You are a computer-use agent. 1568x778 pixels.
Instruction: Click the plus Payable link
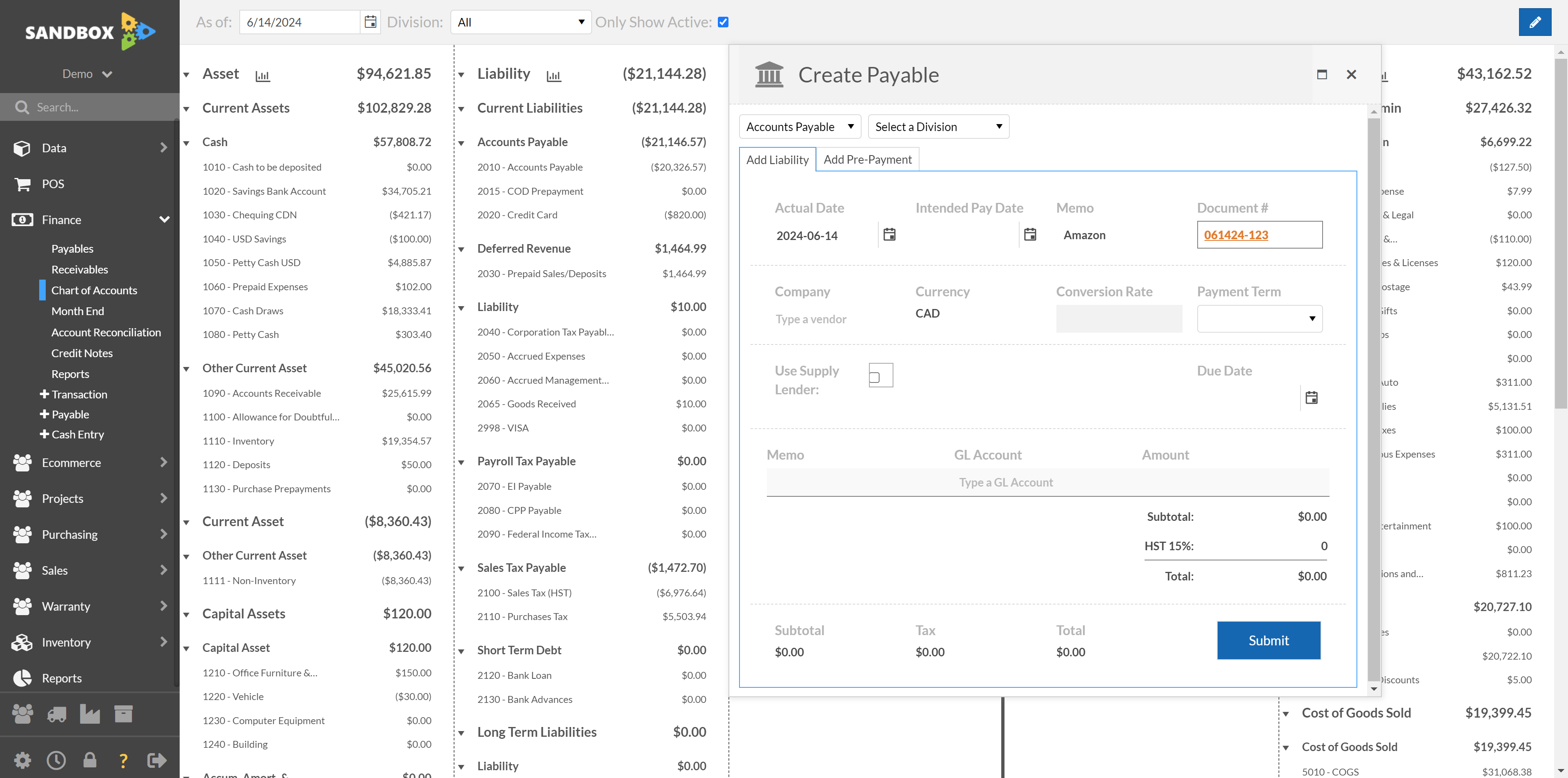[x=64, y=414]
